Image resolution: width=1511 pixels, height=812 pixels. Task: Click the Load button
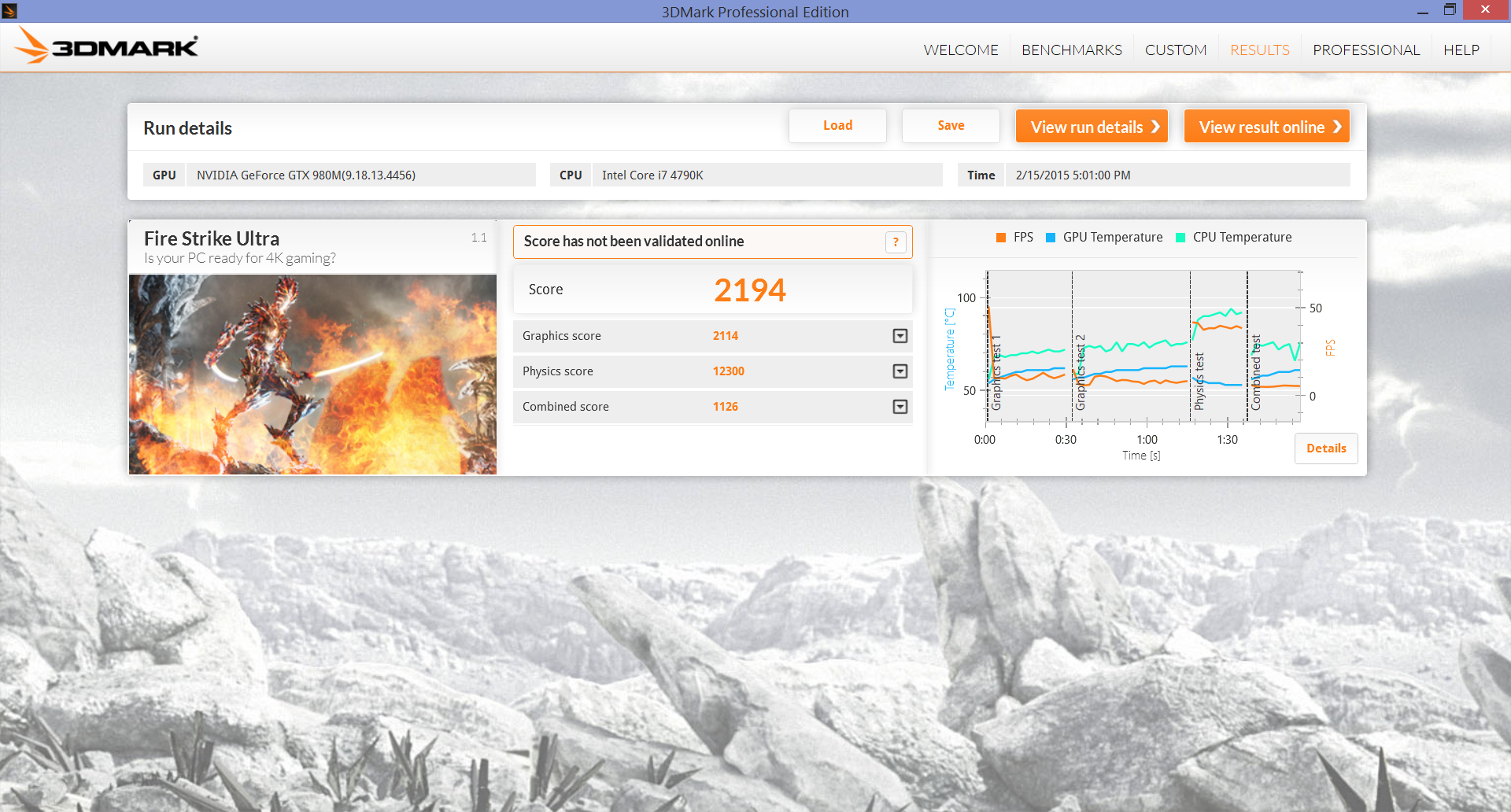(837, 126)
